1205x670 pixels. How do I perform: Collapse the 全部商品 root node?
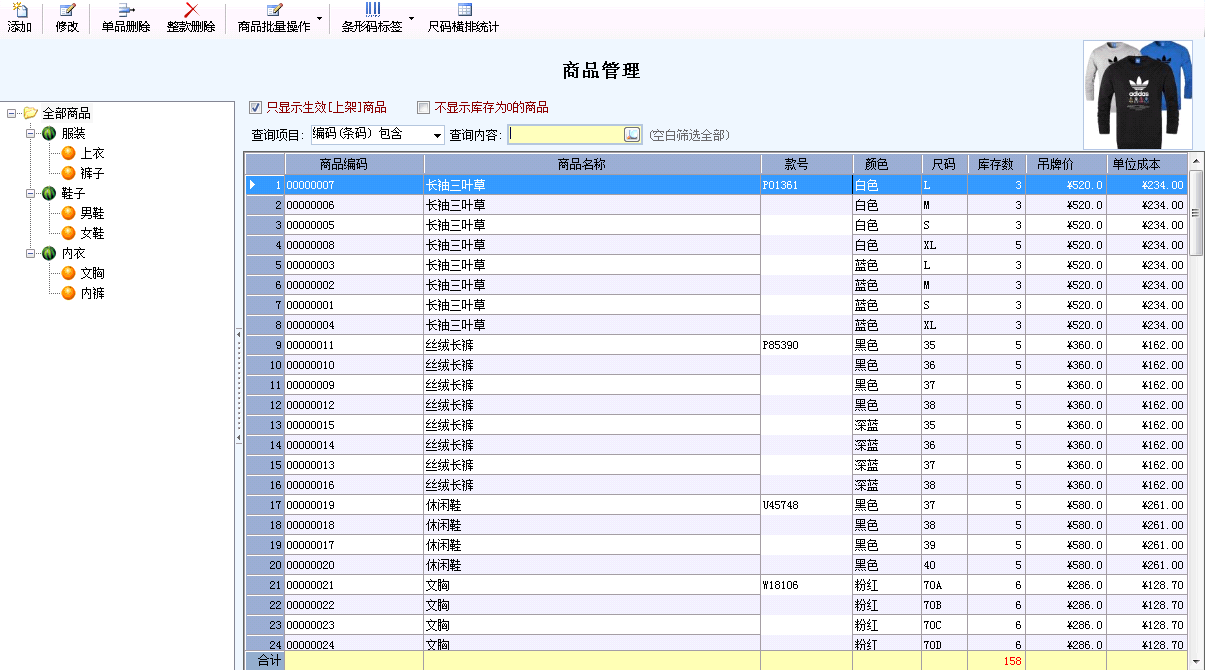click(x=11, y=113)
